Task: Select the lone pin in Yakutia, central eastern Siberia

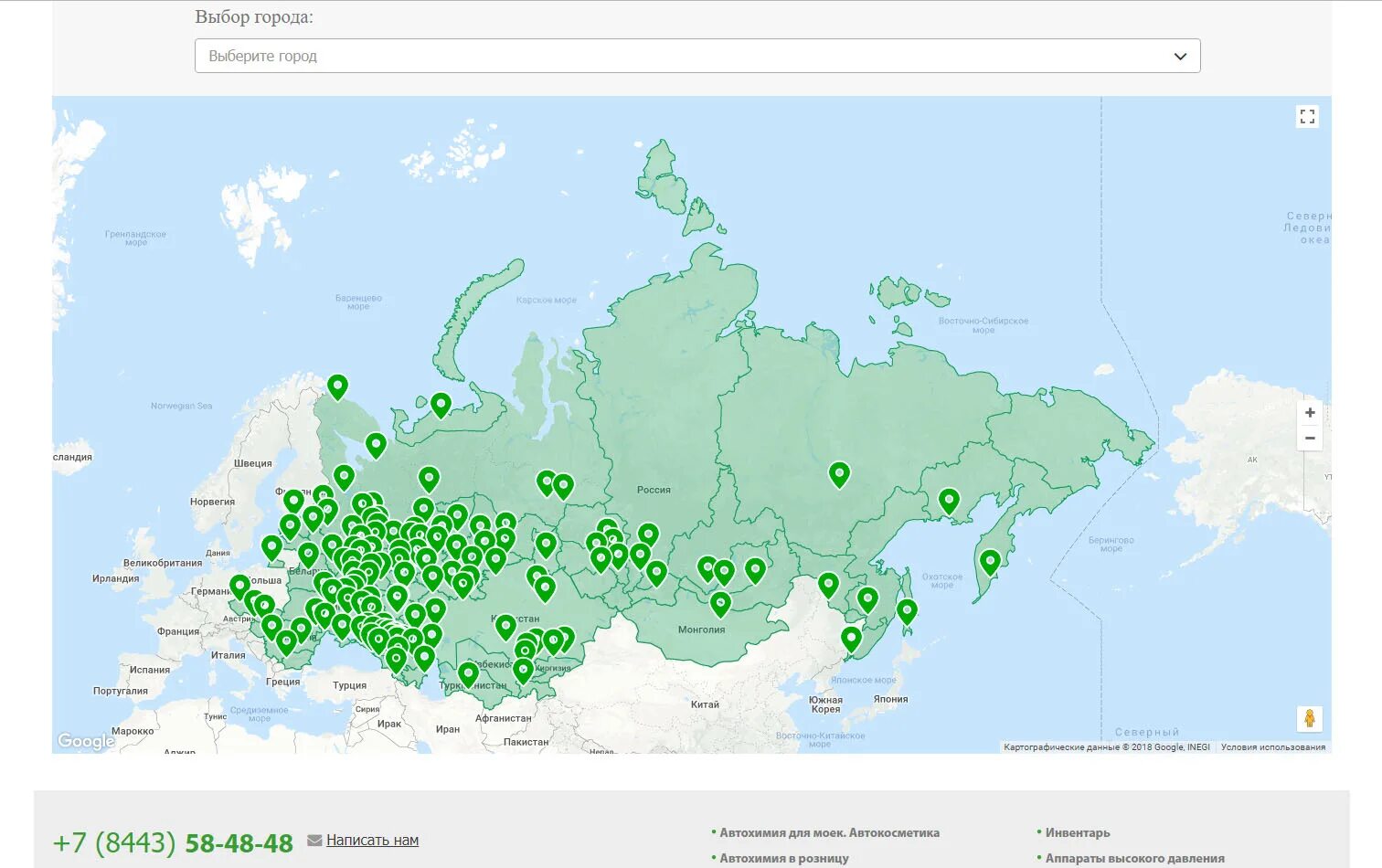Action: (839, 474)
